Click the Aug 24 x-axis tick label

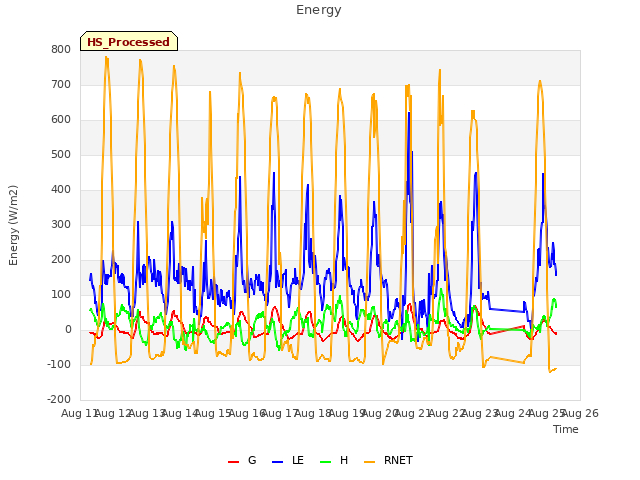coord(512,413)
